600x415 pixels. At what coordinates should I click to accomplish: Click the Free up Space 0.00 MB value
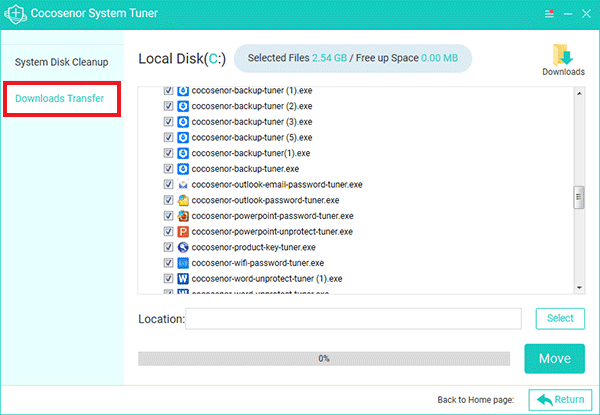pos(440,58)
